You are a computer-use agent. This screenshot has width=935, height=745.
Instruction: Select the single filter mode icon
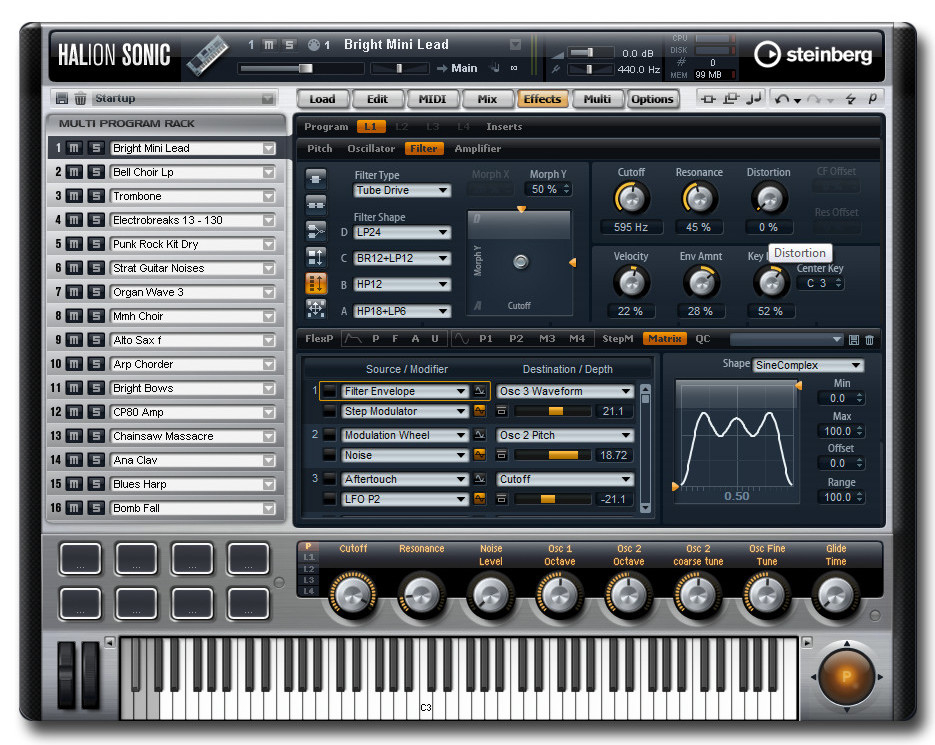point(316,178)
